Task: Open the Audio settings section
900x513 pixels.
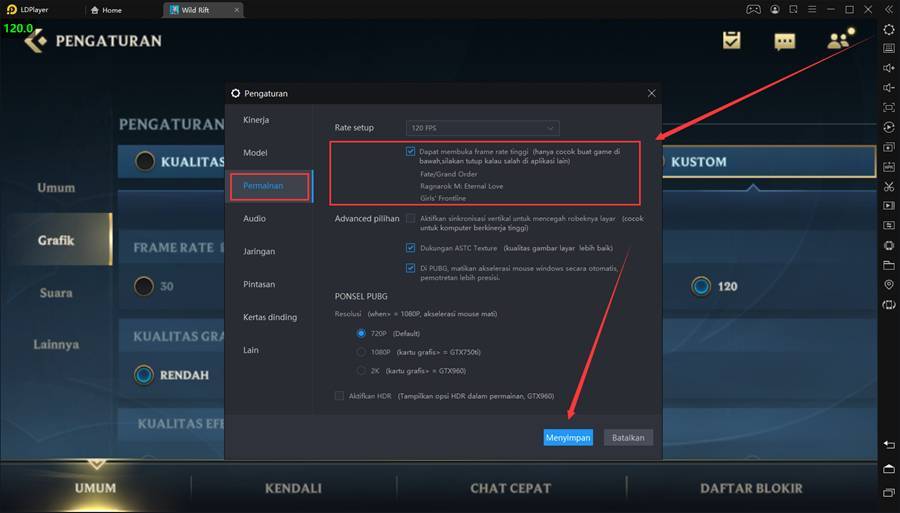Action: pyautogui.click(x=254, y=218)
